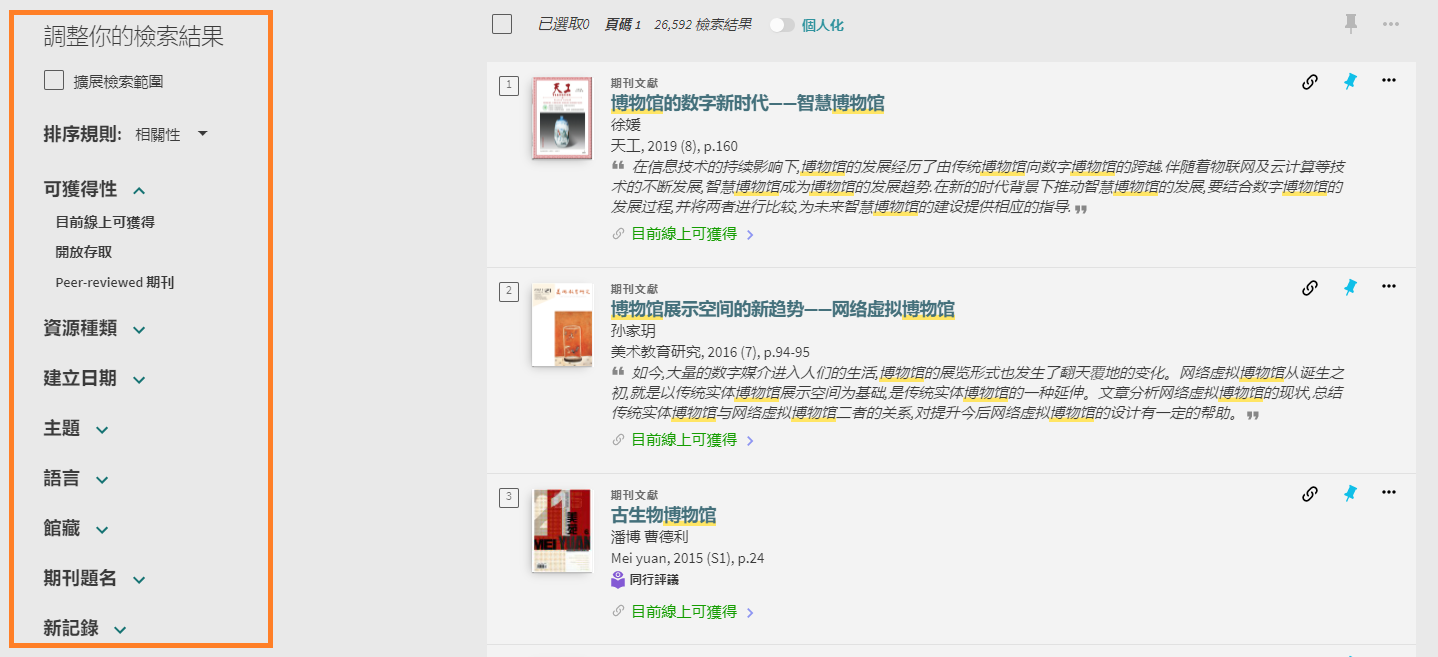
Task: Toggle the 個人化 switch
Action: click(x=782, y=25)
